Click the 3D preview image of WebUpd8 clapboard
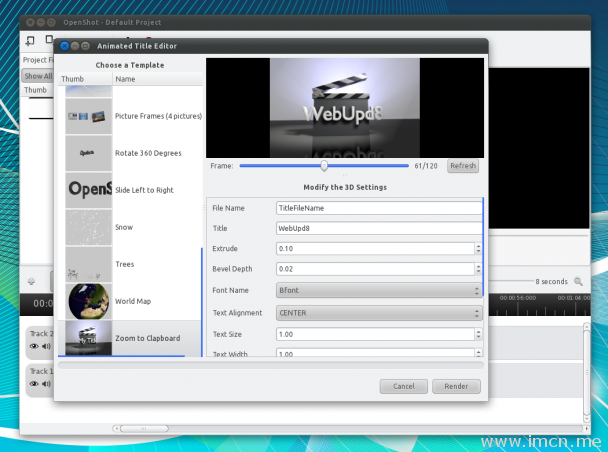 coord(345,108)
